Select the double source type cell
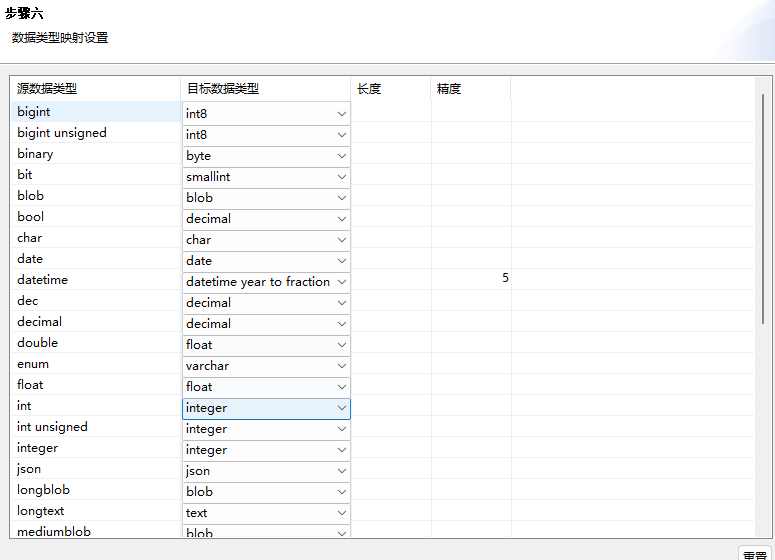The height and width of the screenshot is (560, 775). 96,343
